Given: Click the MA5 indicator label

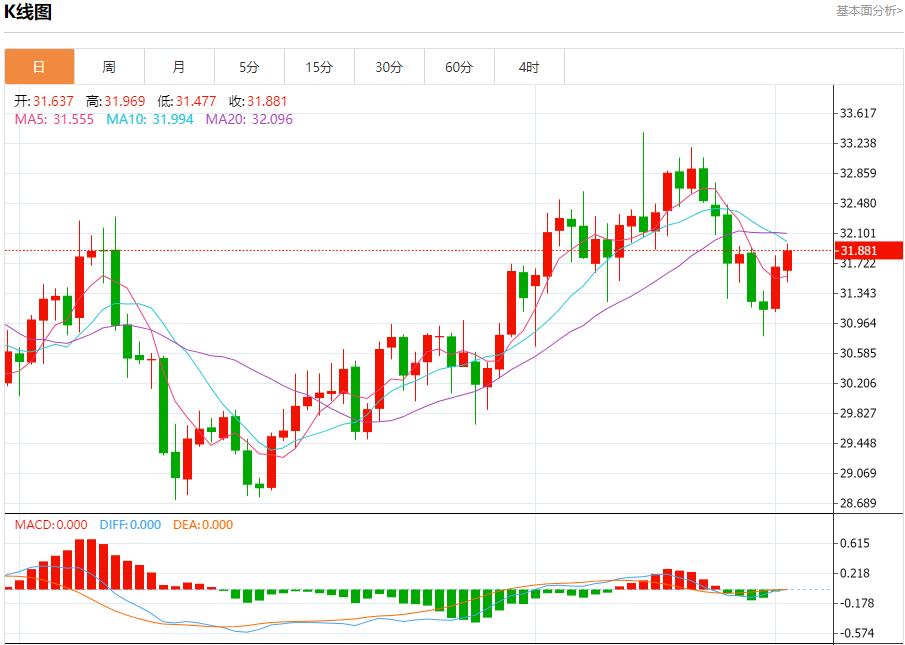Looking at the screenshot, I should 54,119.
